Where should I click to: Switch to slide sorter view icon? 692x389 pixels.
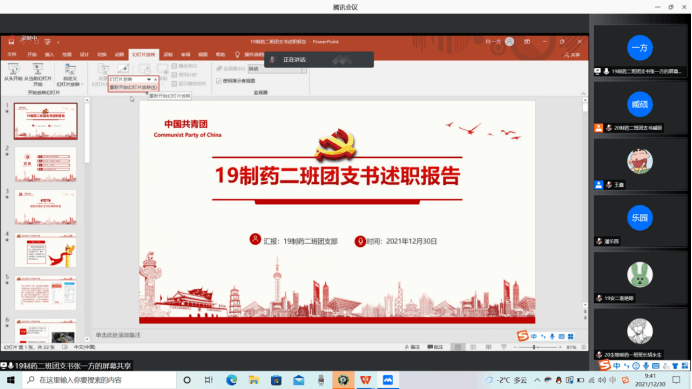tap(473, 347)
